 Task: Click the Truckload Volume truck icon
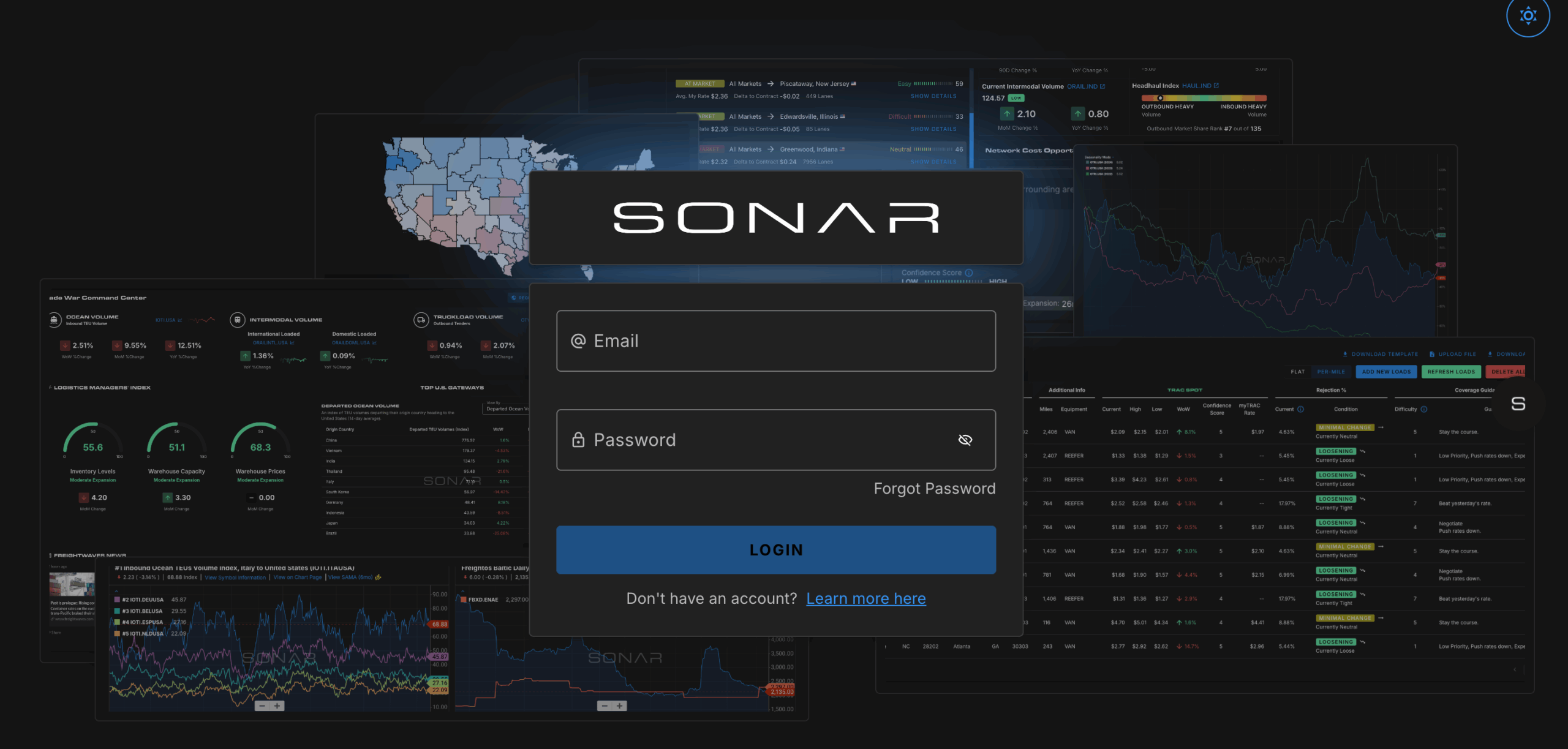(421, 320)
